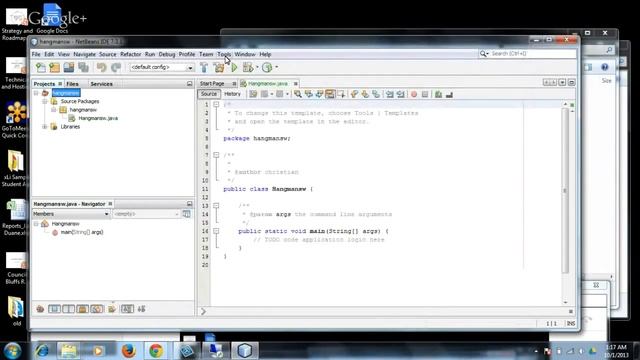Click the Comment icon in editor toolbar
The image size is (640, 360).
[438, 94]
